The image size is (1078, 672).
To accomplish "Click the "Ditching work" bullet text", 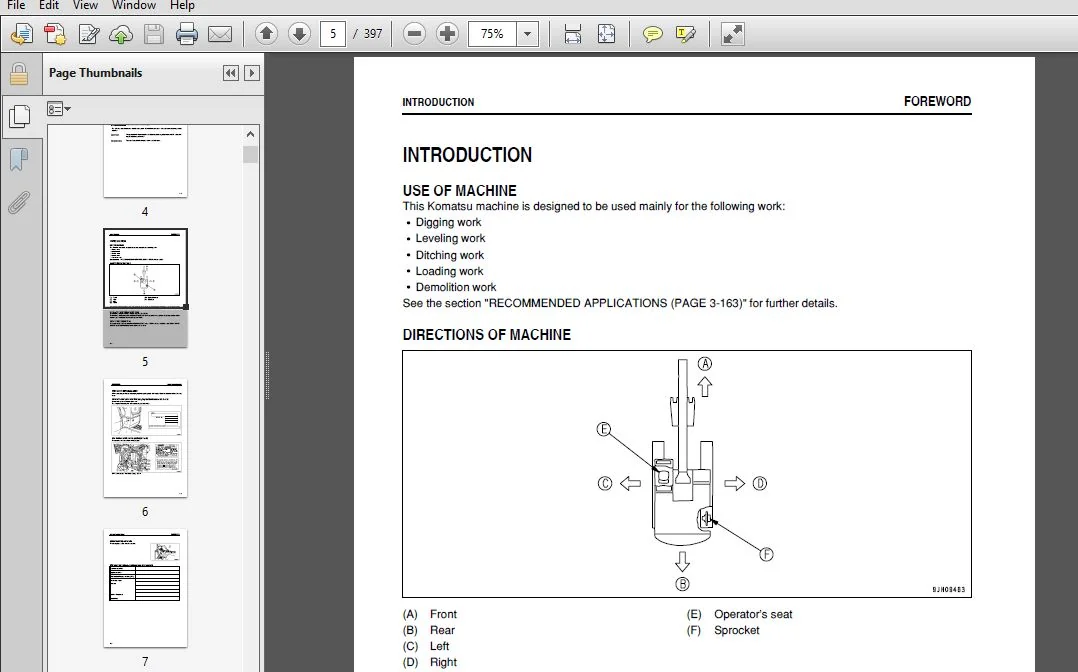I will point(450,255).
